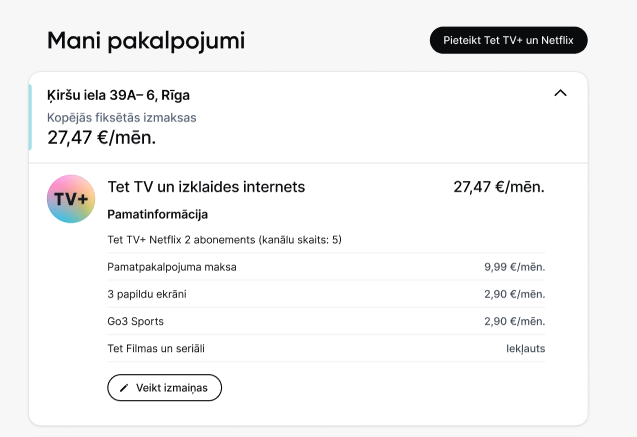Select the Pamatpakalpojuma maksa row
Viewport: 637px width, 437px height.
326,267
